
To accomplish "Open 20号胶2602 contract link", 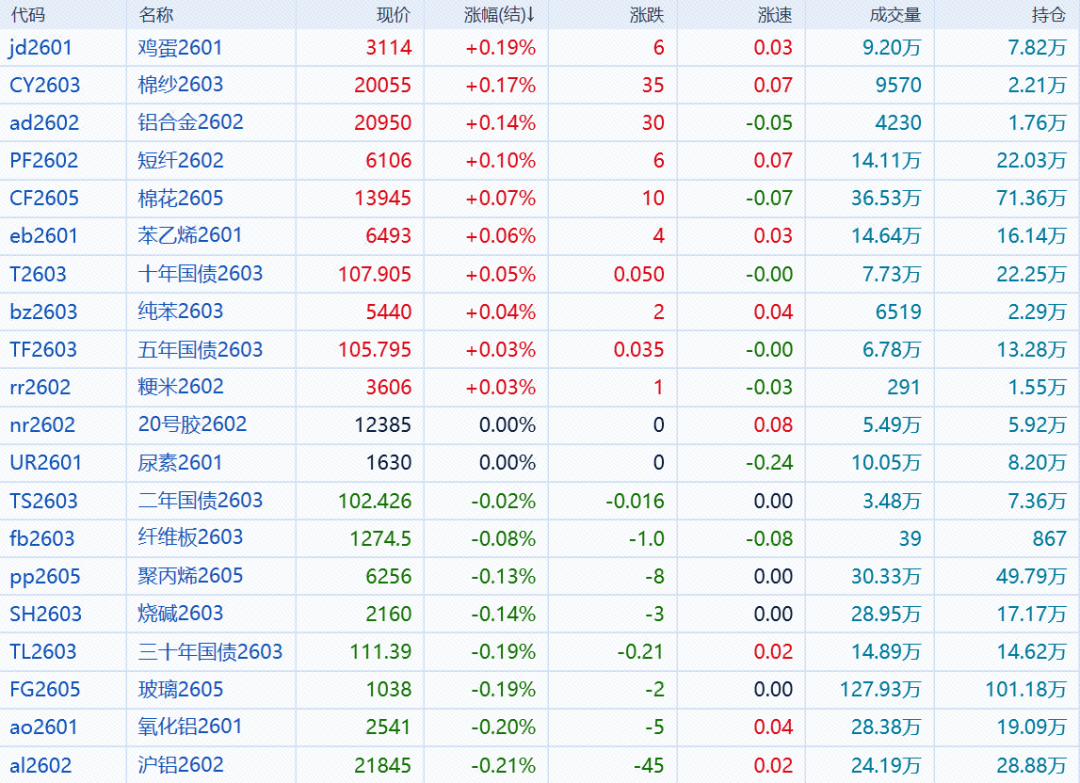I will tap(192, 424).
